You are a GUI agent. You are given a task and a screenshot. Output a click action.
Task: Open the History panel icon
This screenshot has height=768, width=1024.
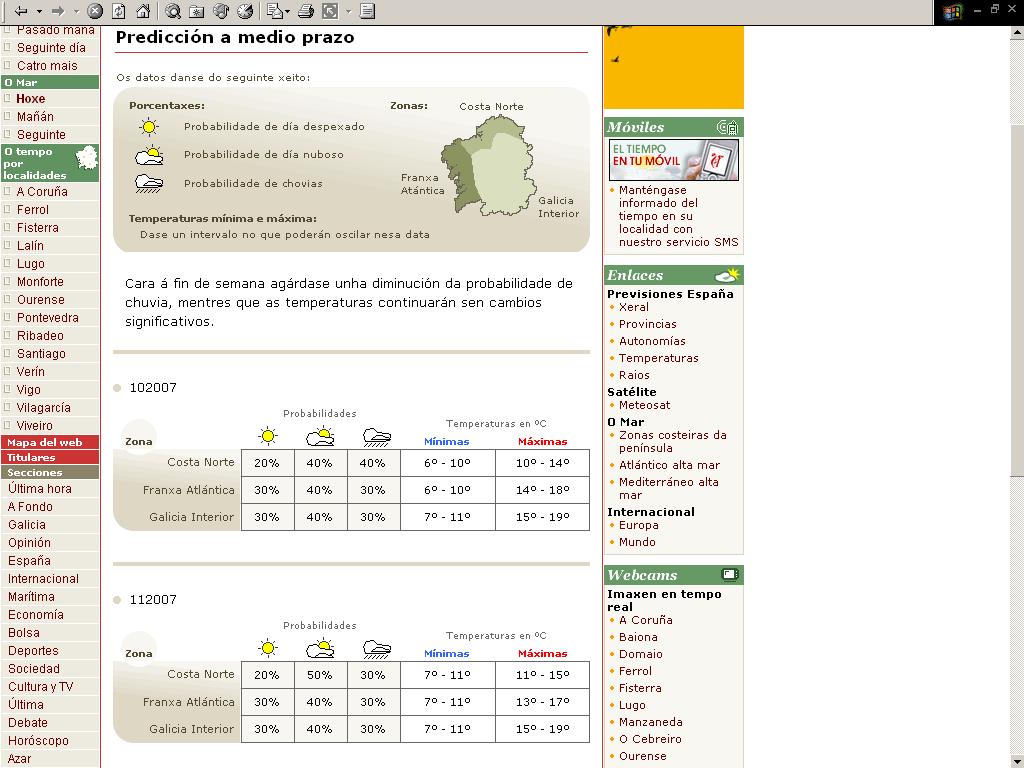coord(245,11)
